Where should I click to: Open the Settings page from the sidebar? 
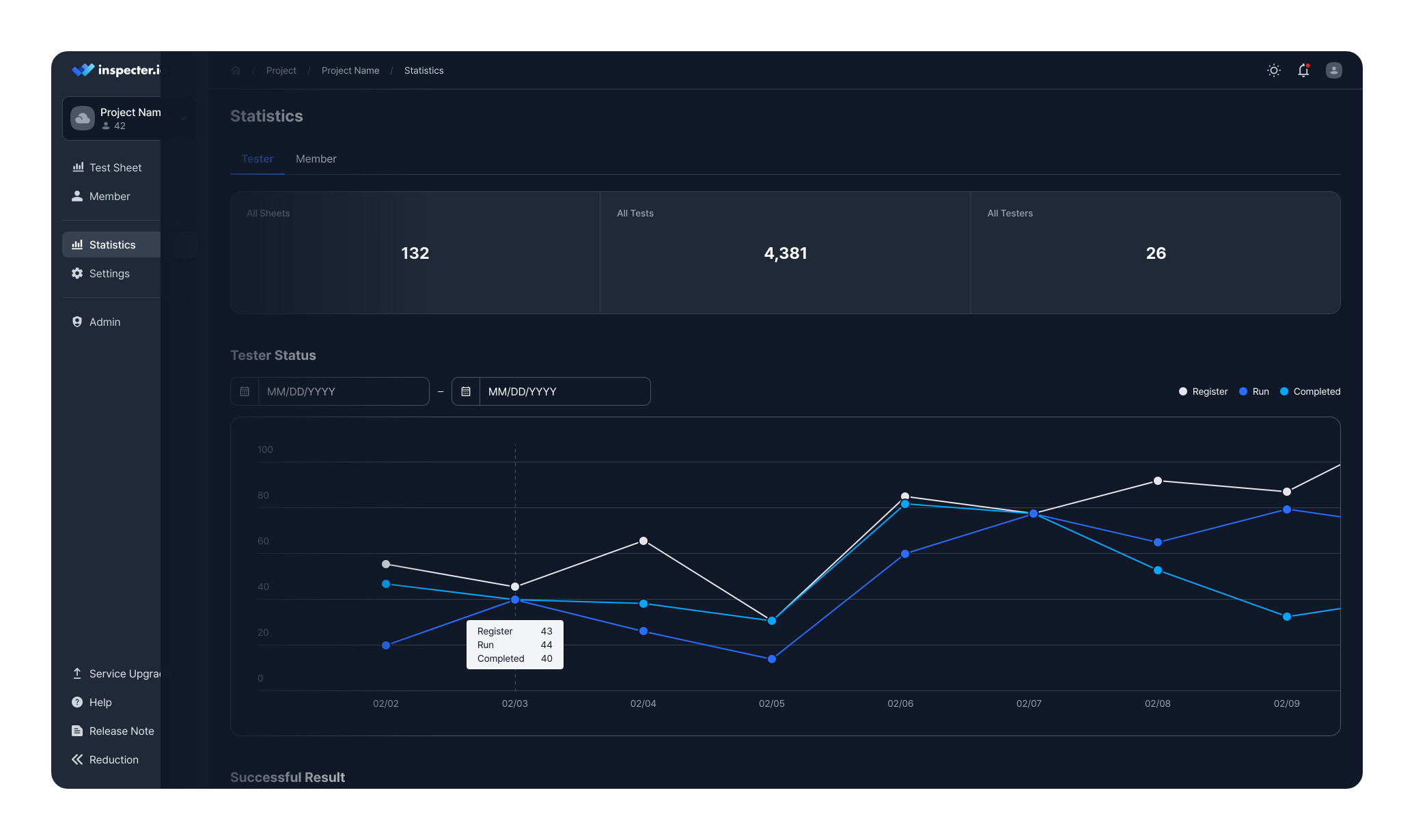[x=109, y=273]
